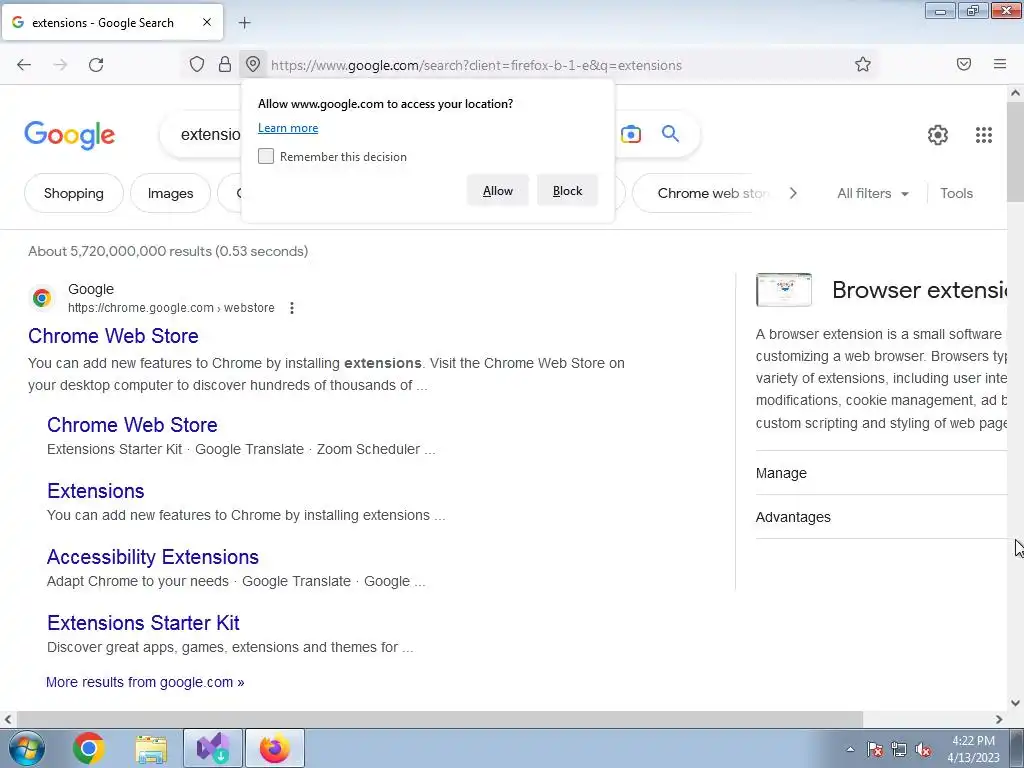The width and height of the screenshot is (1024, 768).
Task: Block google.com location access
Action: coord(567,191)
